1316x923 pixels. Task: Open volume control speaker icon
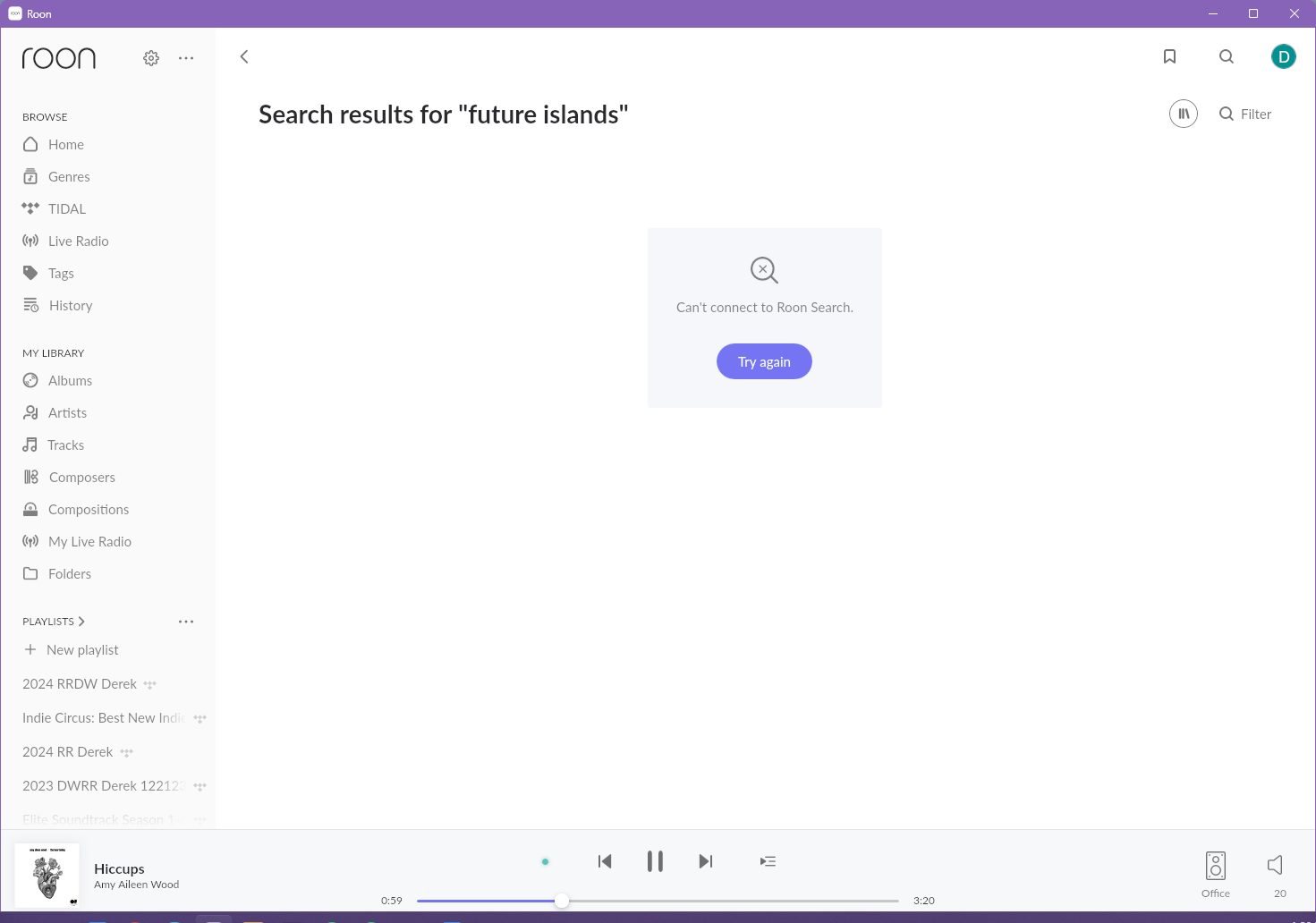tap(1276, 865)
